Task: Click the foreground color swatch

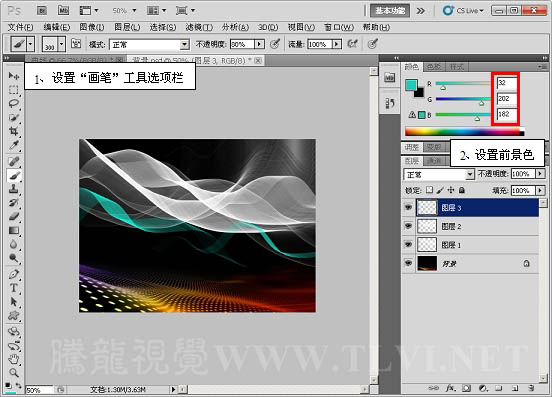Action: 411,85
